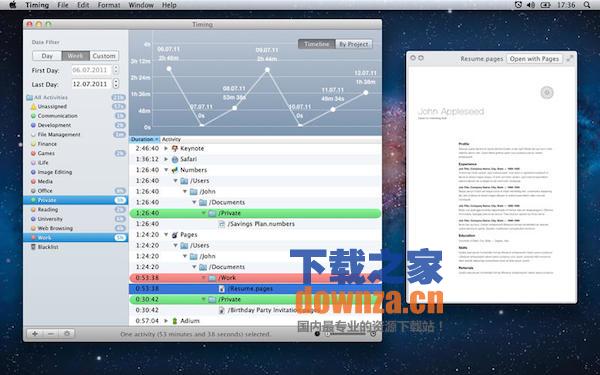
Task: Click the All Activities folder icon
Action: pyautogui.click(x=29, y=98)
